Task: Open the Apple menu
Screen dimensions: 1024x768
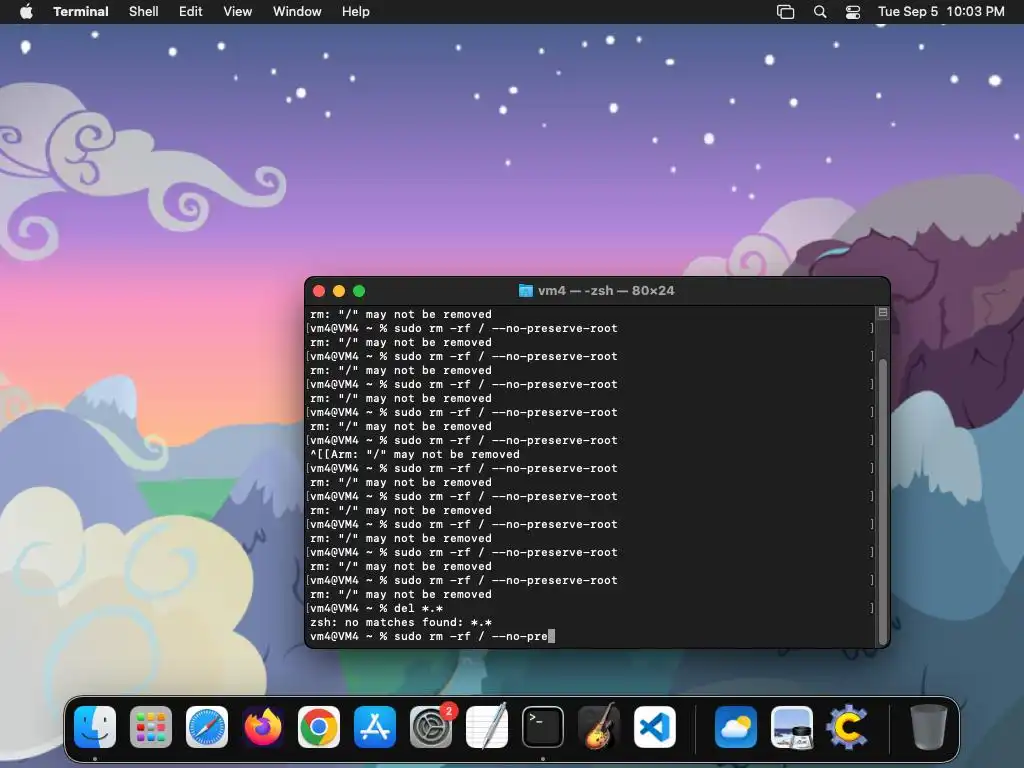Action: 26,12
